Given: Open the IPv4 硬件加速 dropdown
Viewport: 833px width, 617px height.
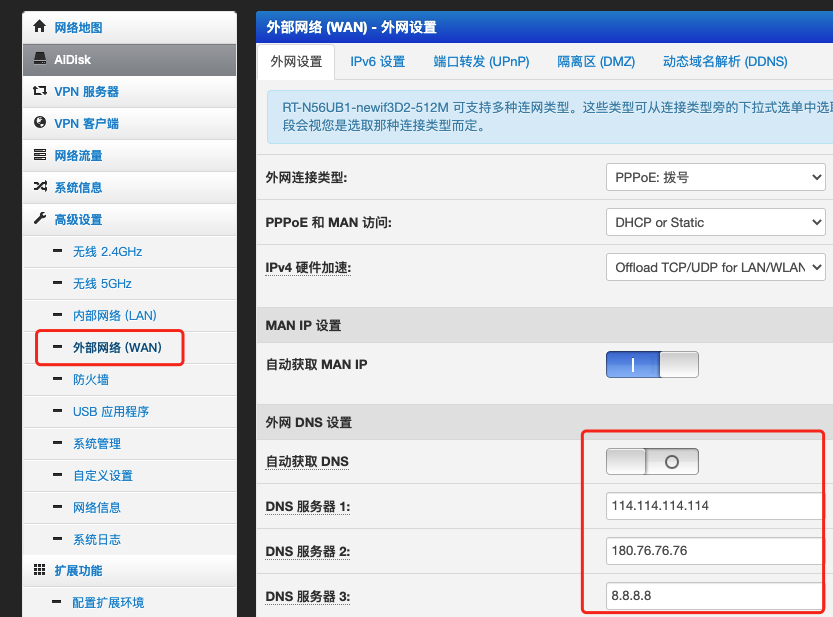Looking at the screenshot, I should [715, 267].
